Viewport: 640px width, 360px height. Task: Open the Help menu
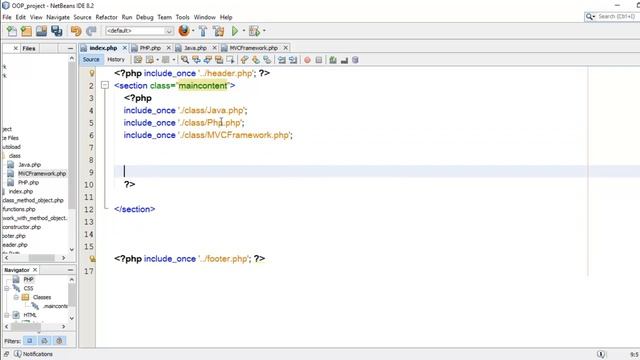click(226, 17)
